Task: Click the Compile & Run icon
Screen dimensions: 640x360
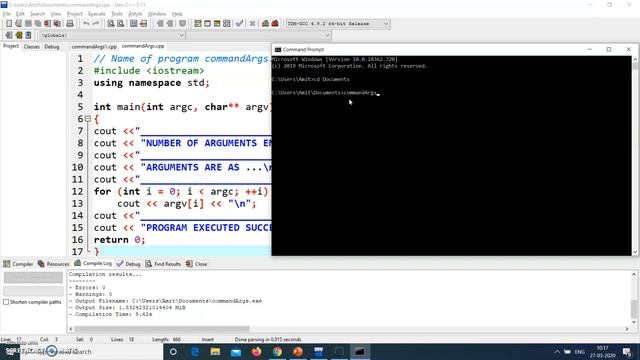Action: (x=217, y=24)
